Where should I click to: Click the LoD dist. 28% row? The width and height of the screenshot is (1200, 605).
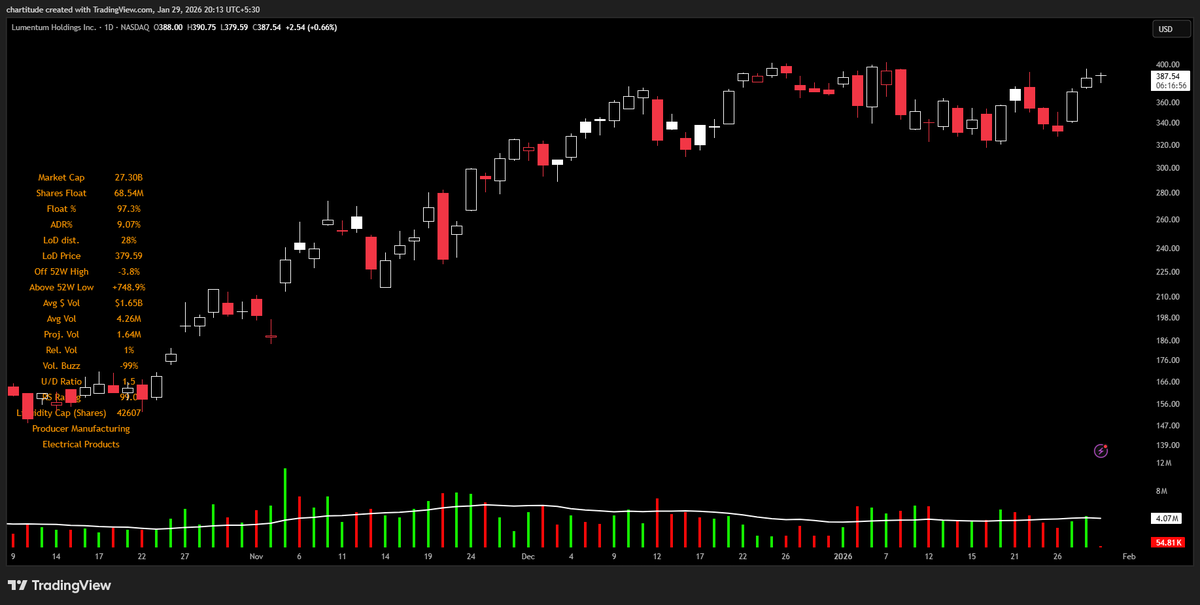pos(90,240)
